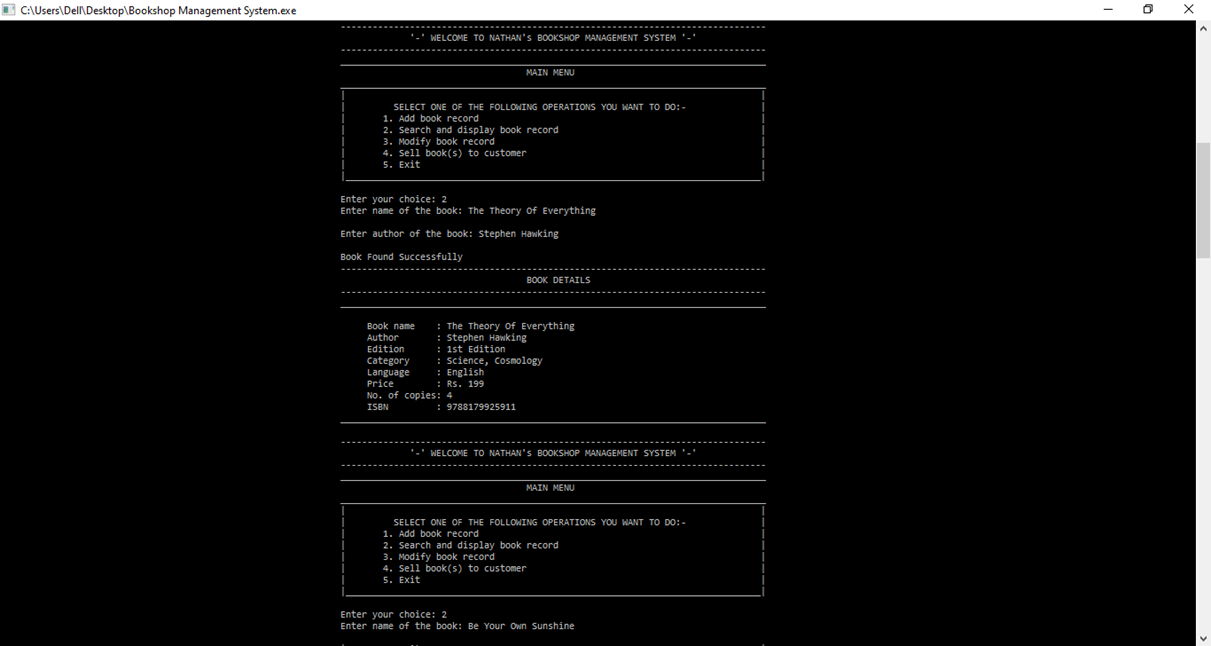
Task: Click the ISBN number 9788179925911 line
Action: 442,406
